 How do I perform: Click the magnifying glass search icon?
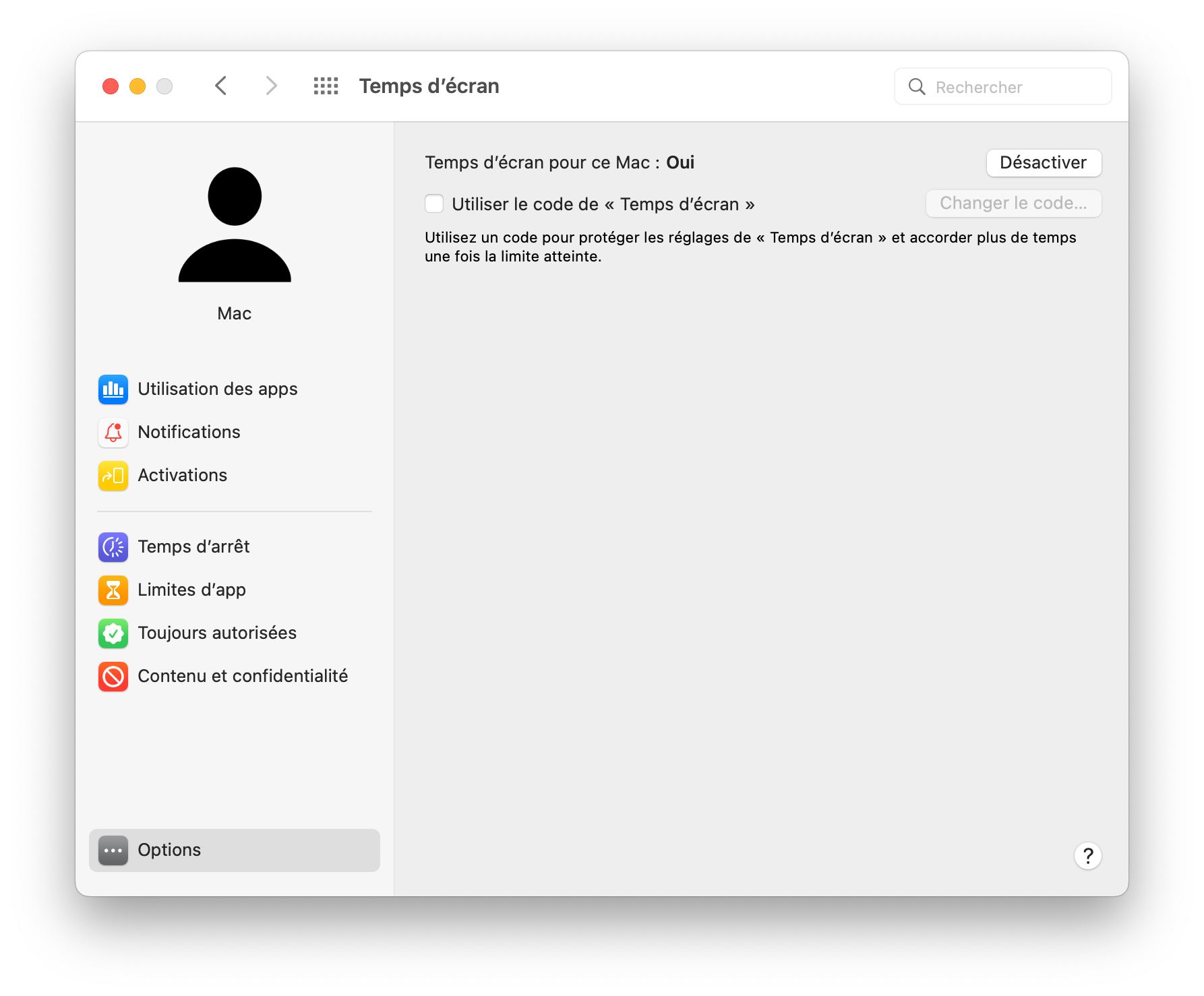[x=917, y=87]
